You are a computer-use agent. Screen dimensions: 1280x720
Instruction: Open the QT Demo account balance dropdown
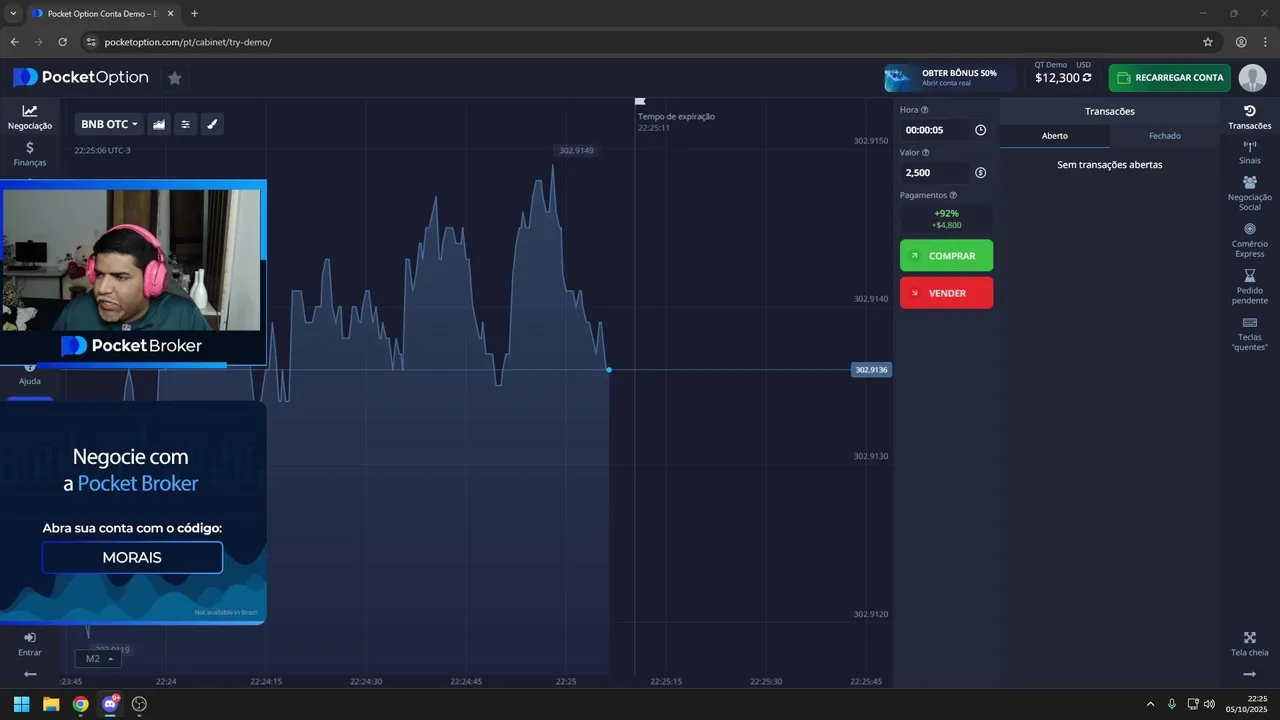pos(1063,74)
